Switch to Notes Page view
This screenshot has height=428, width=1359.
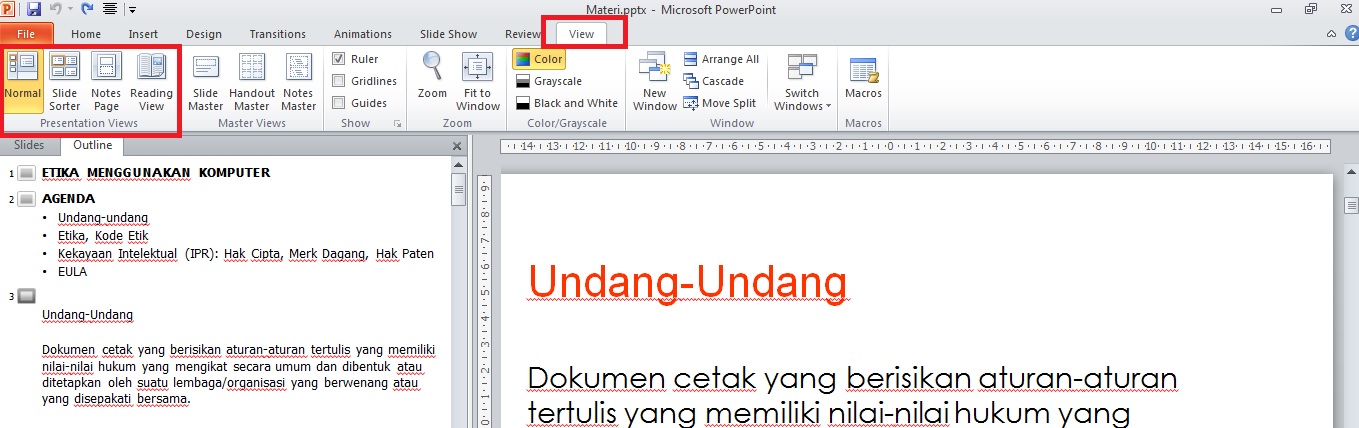pyautogui.click(x=106, y=80)
